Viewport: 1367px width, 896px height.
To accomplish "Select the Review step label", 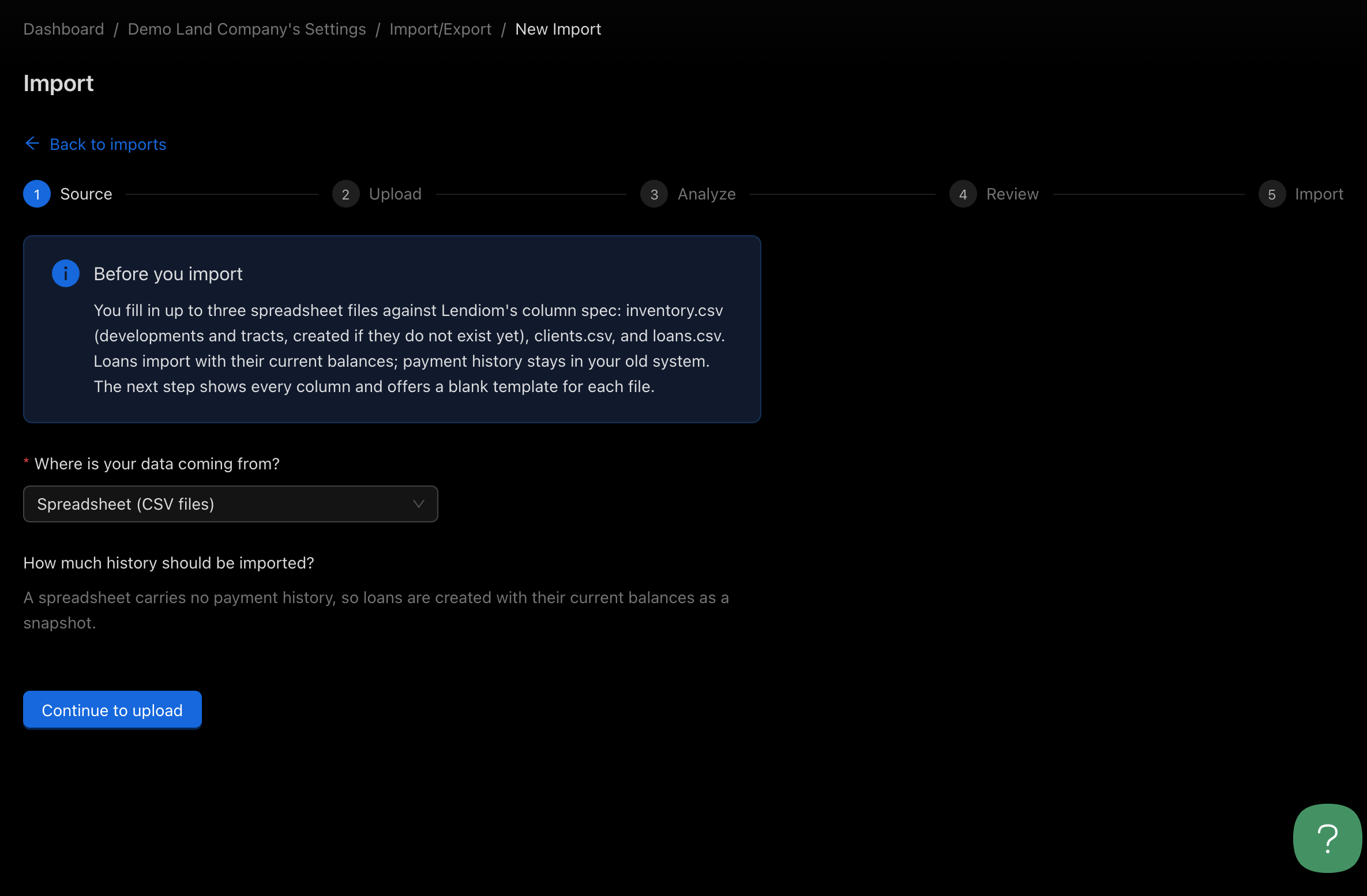I will [1012, 194].
